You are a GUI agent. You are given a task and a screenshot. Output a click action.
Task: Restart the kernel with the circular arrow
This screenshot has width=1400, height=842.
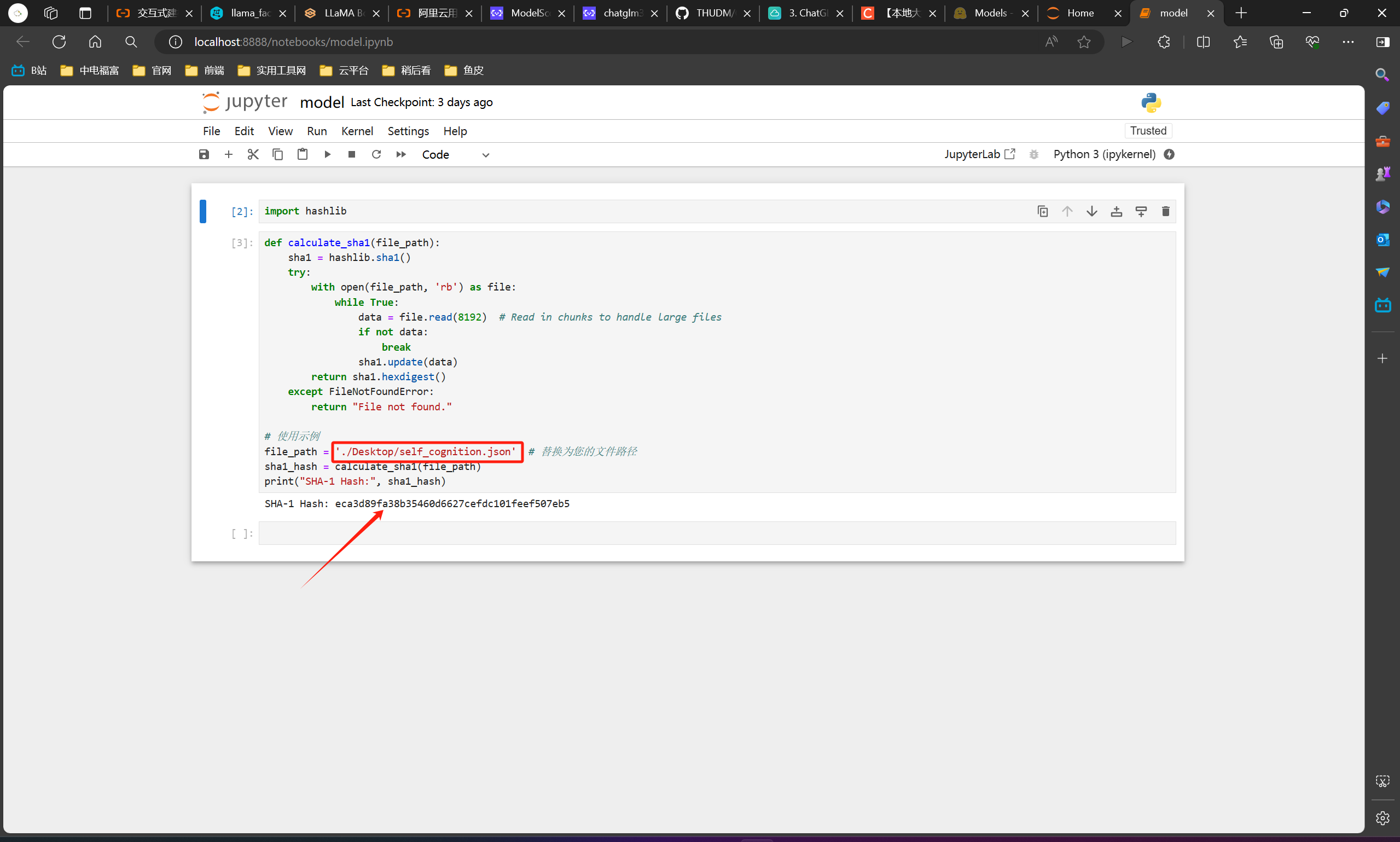tap(376, 154)
